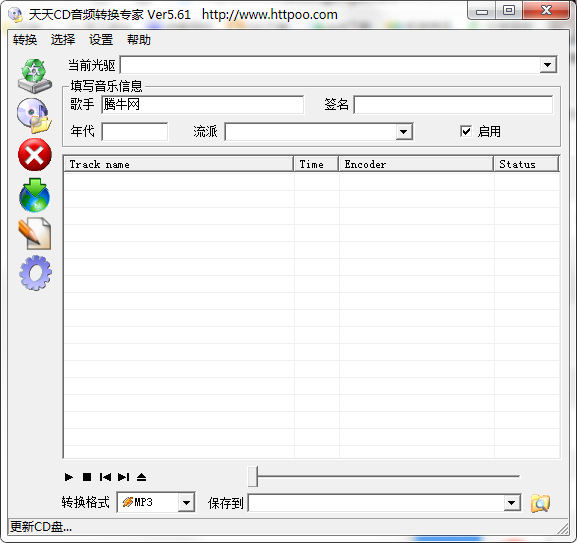
Task: Eject the CD with the eject button
Action: point(141,477)
